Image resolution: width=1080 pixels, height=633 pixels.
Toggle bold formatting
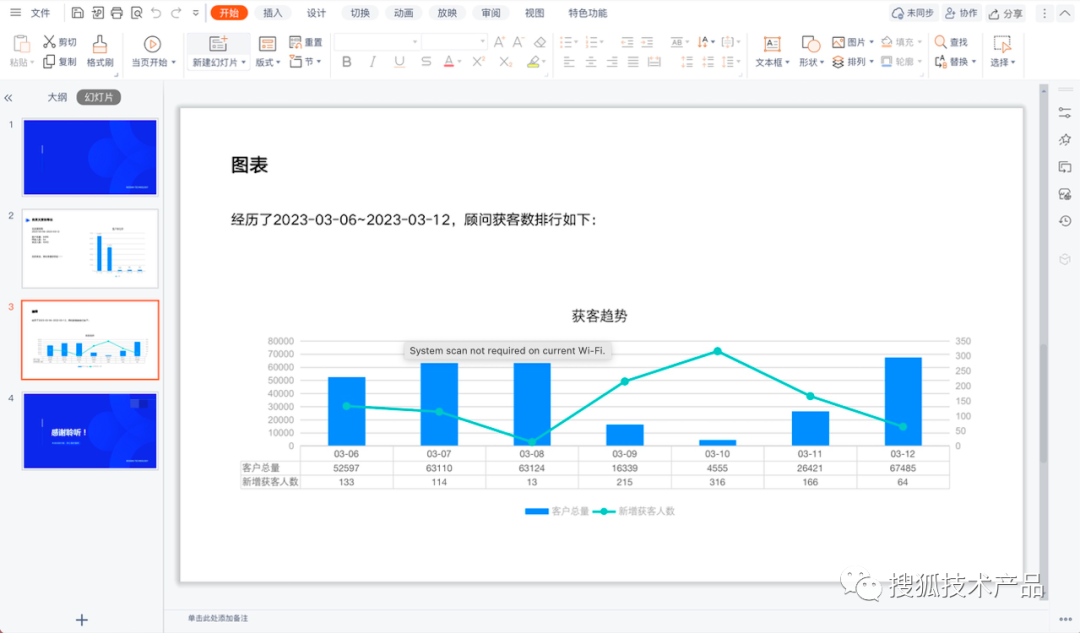tap(346, 62)
